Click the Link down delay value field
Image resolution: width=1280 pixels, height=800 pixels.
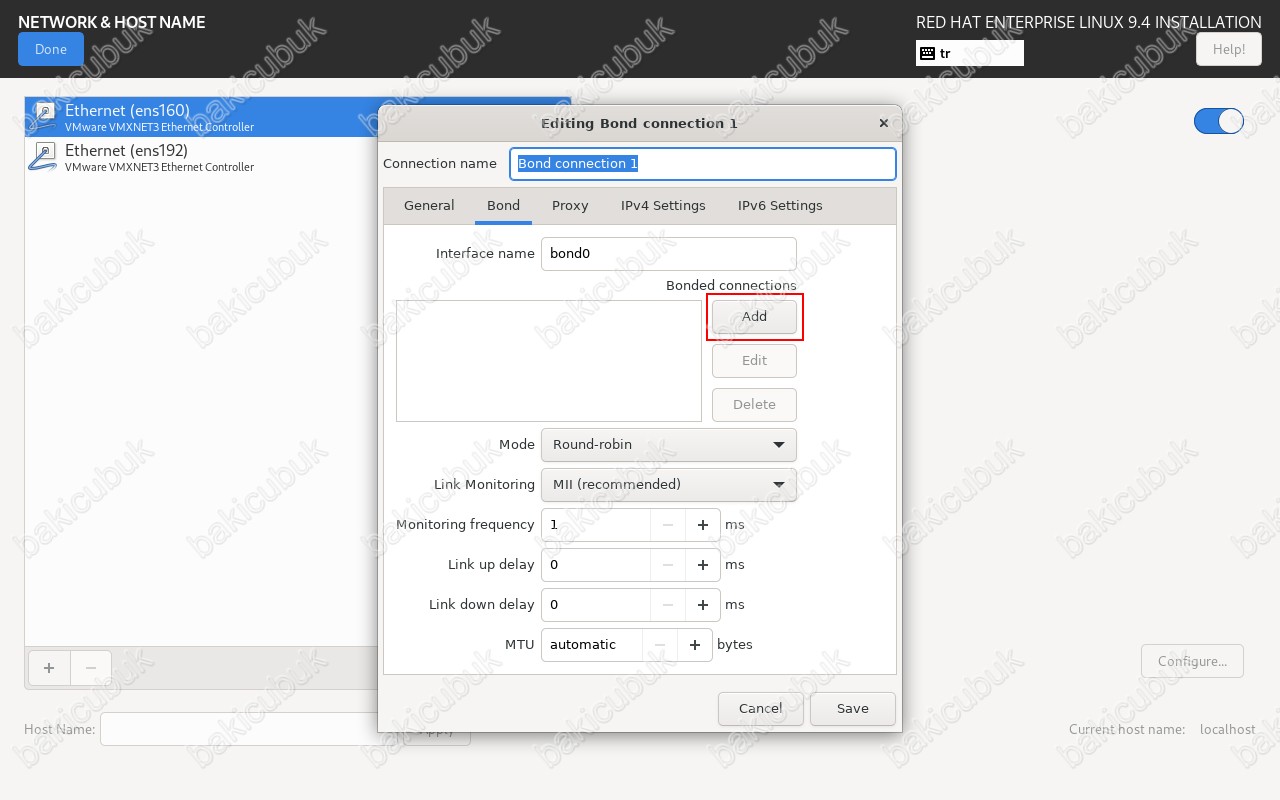coord(596,605)
